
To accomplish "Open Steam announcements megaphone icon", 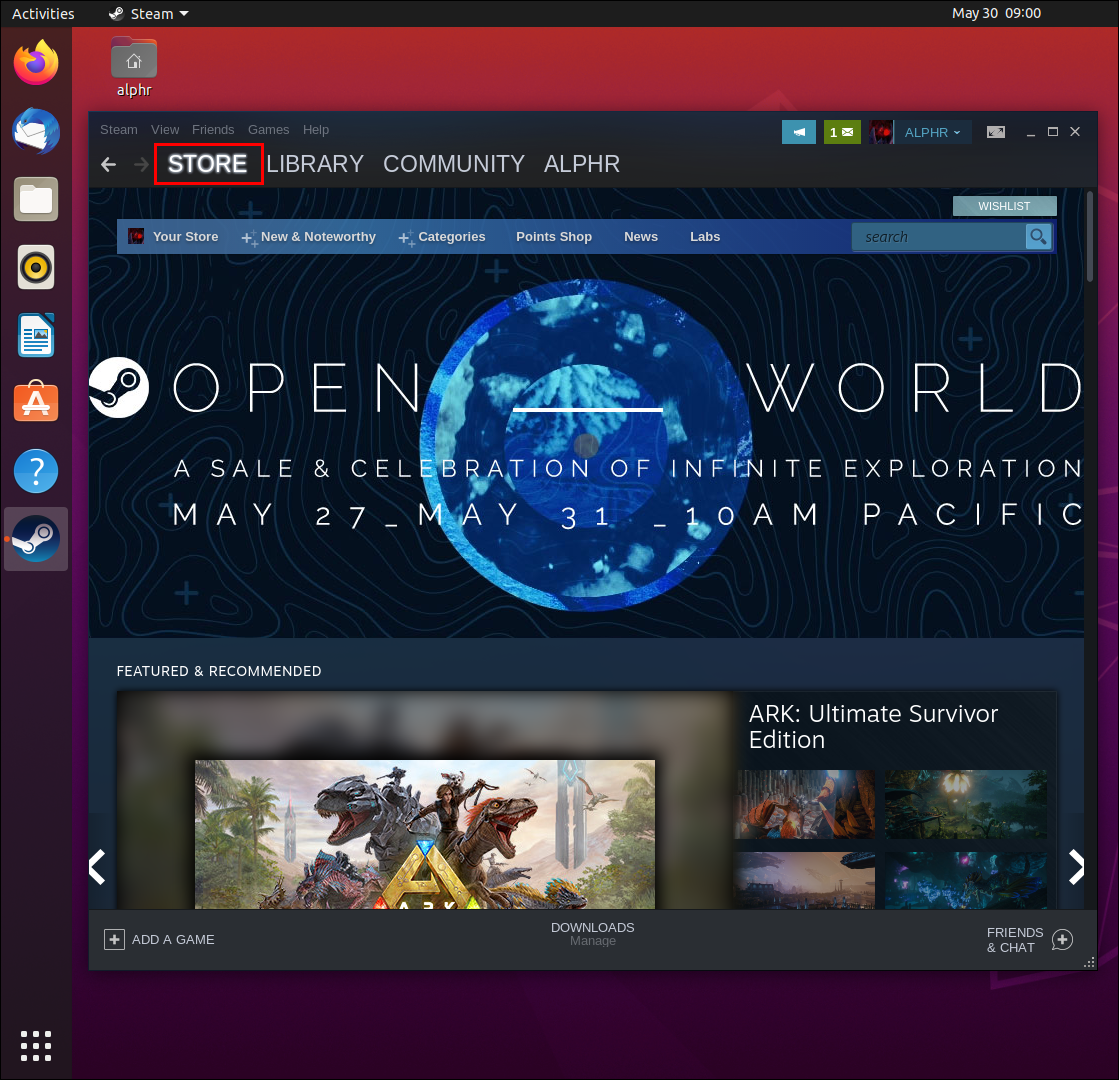I will [x=799, y=132].
